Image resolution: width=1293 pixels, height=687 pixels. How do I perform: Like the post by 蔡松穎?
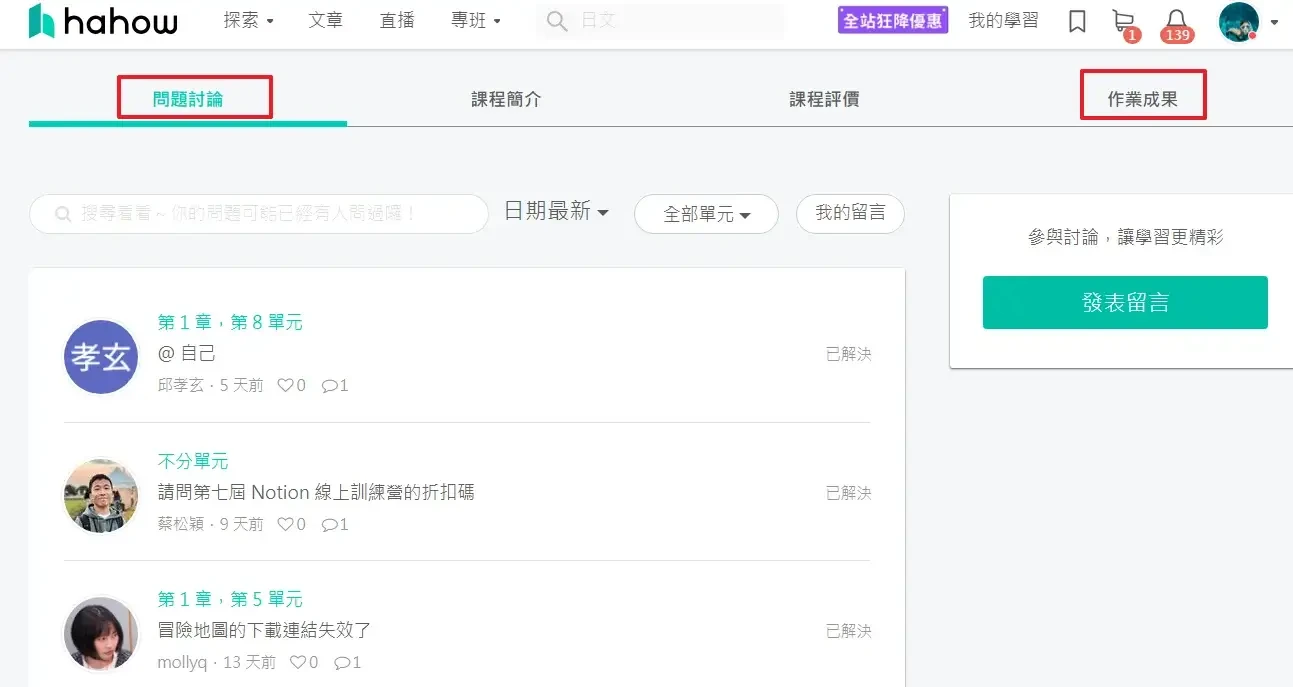point(285,524)
